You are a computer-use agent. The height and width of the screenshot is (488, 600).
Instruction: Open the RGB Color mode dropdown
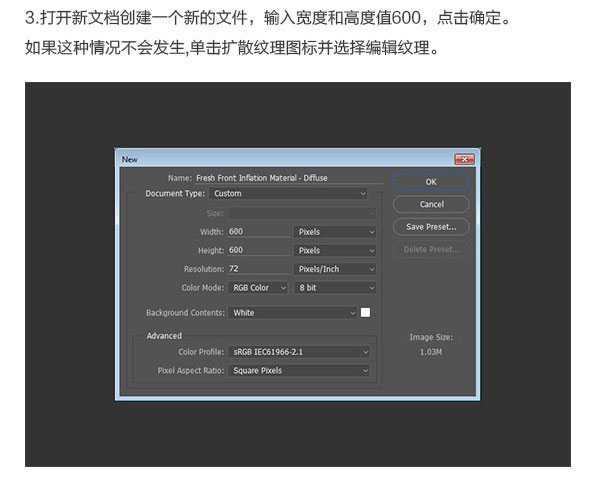point(258,288)
